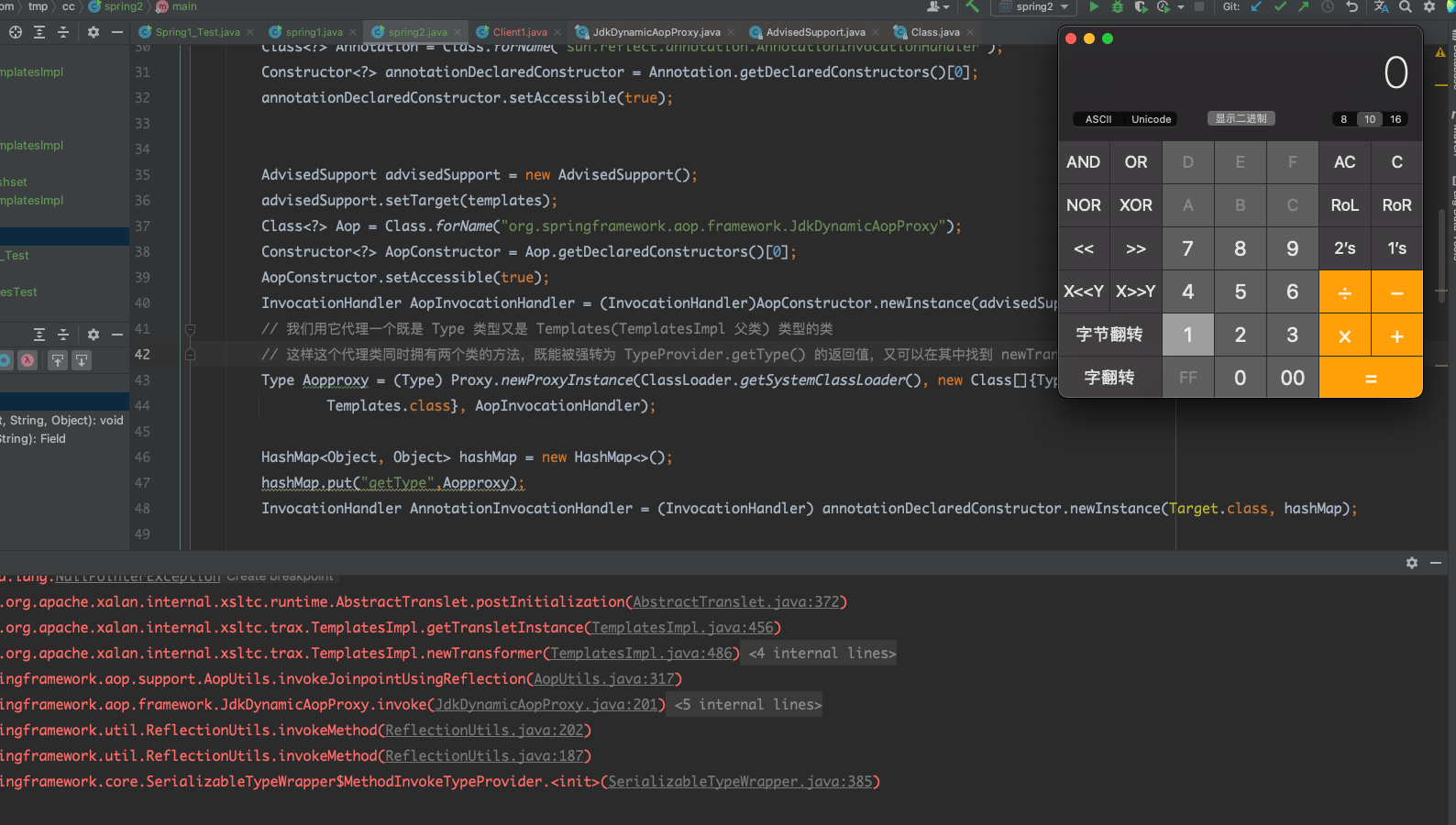The image size is (1456, 825).
Task: Click the RoL button in calculator
Action: point(1345,205)
